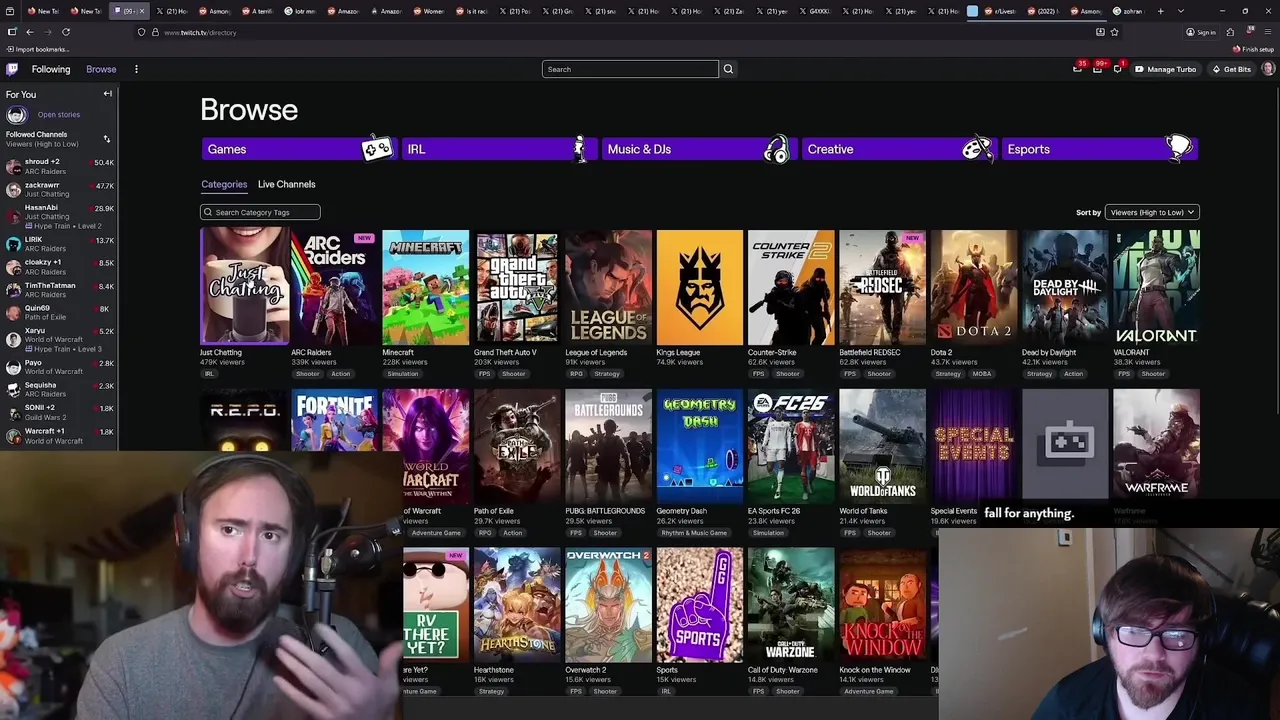Install the site app via address bar icon

pos(1100,32)
